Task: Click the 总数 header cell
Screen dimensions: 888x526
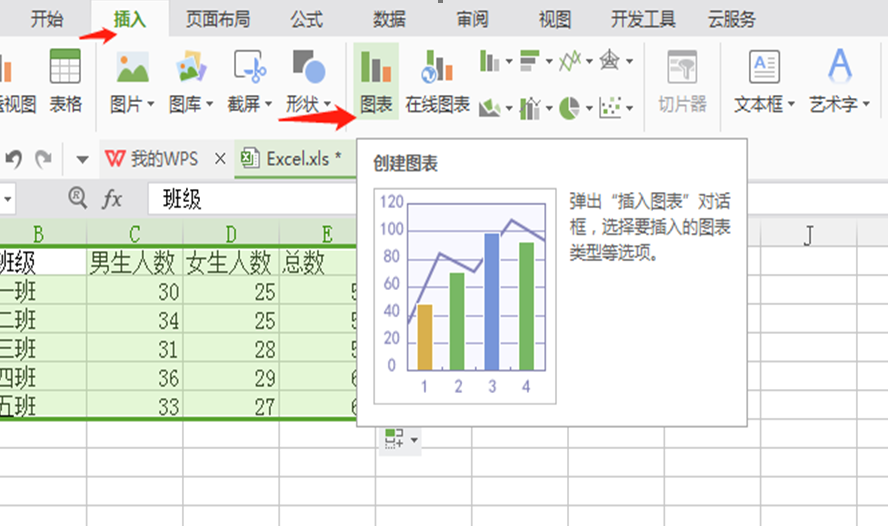Action: pos(318,262)
